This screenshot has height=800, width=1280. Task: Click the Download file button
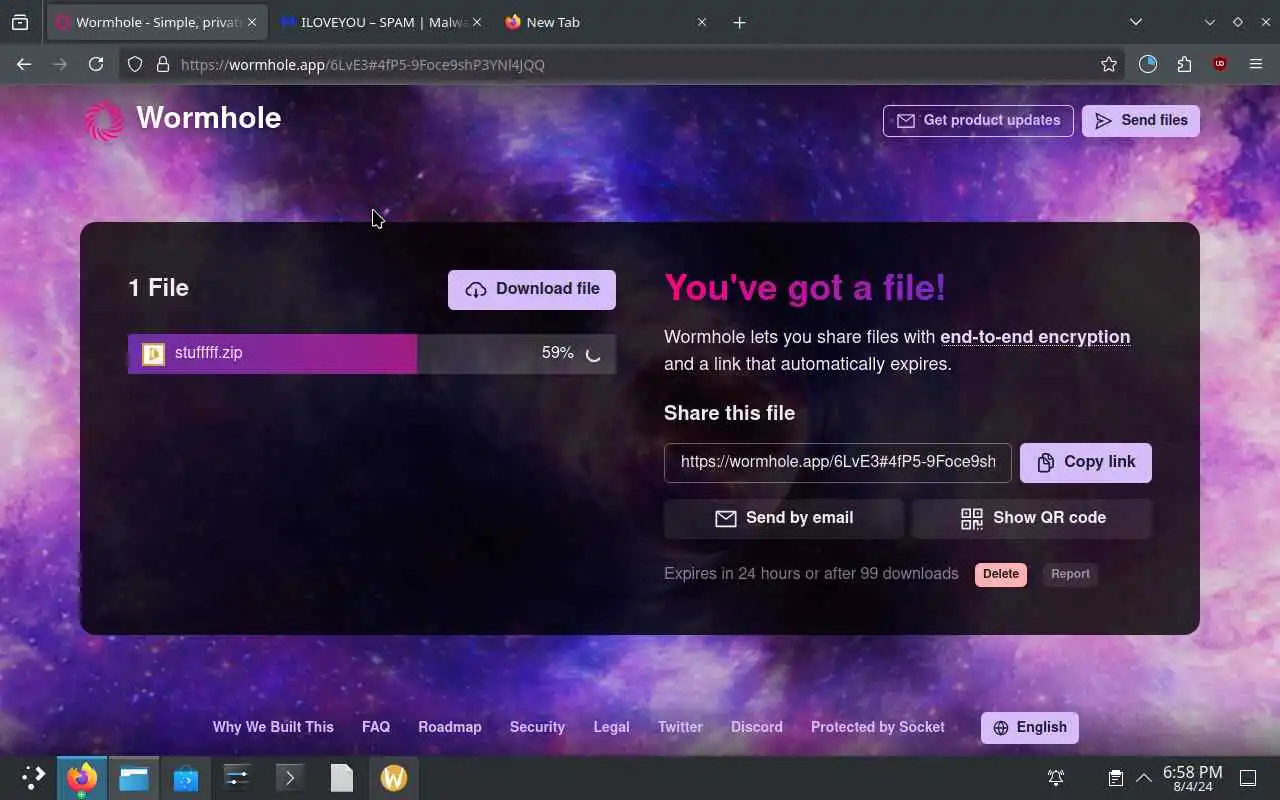tap(532, 289)
